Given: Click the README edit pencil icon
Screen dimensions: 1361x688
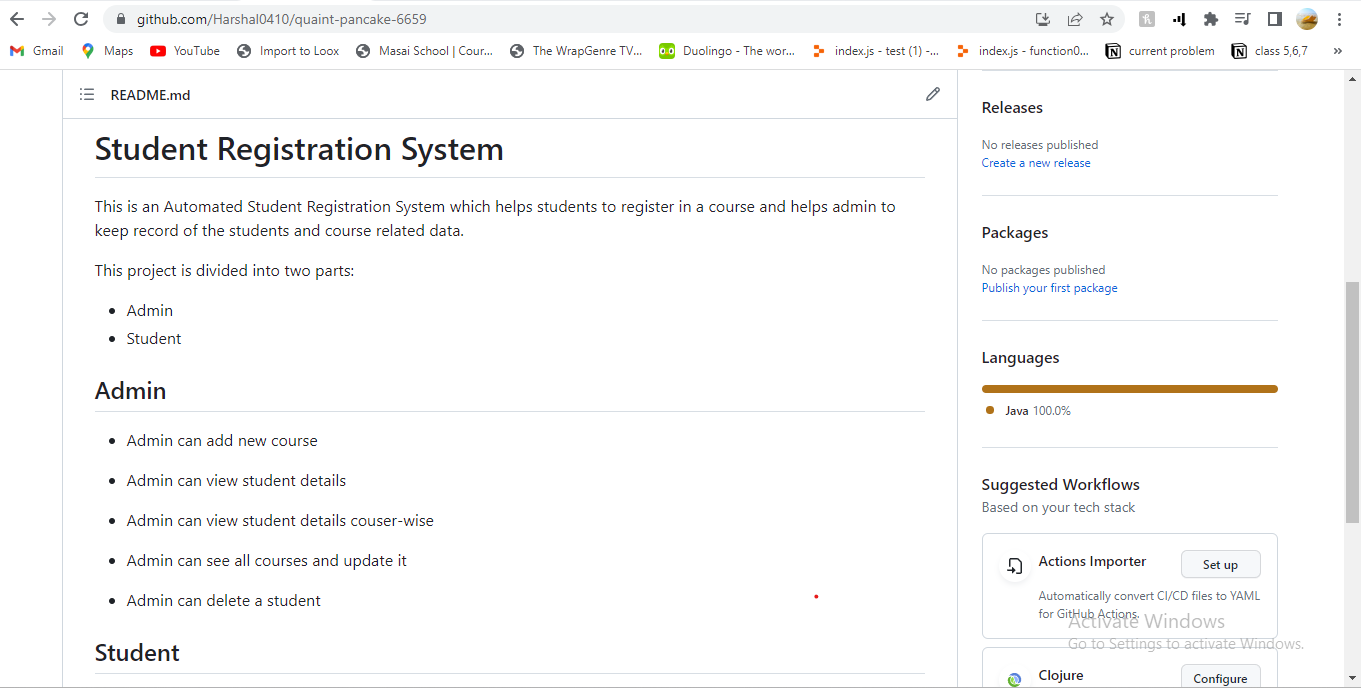Looking at the screenshot, I should tap(932, 94).
